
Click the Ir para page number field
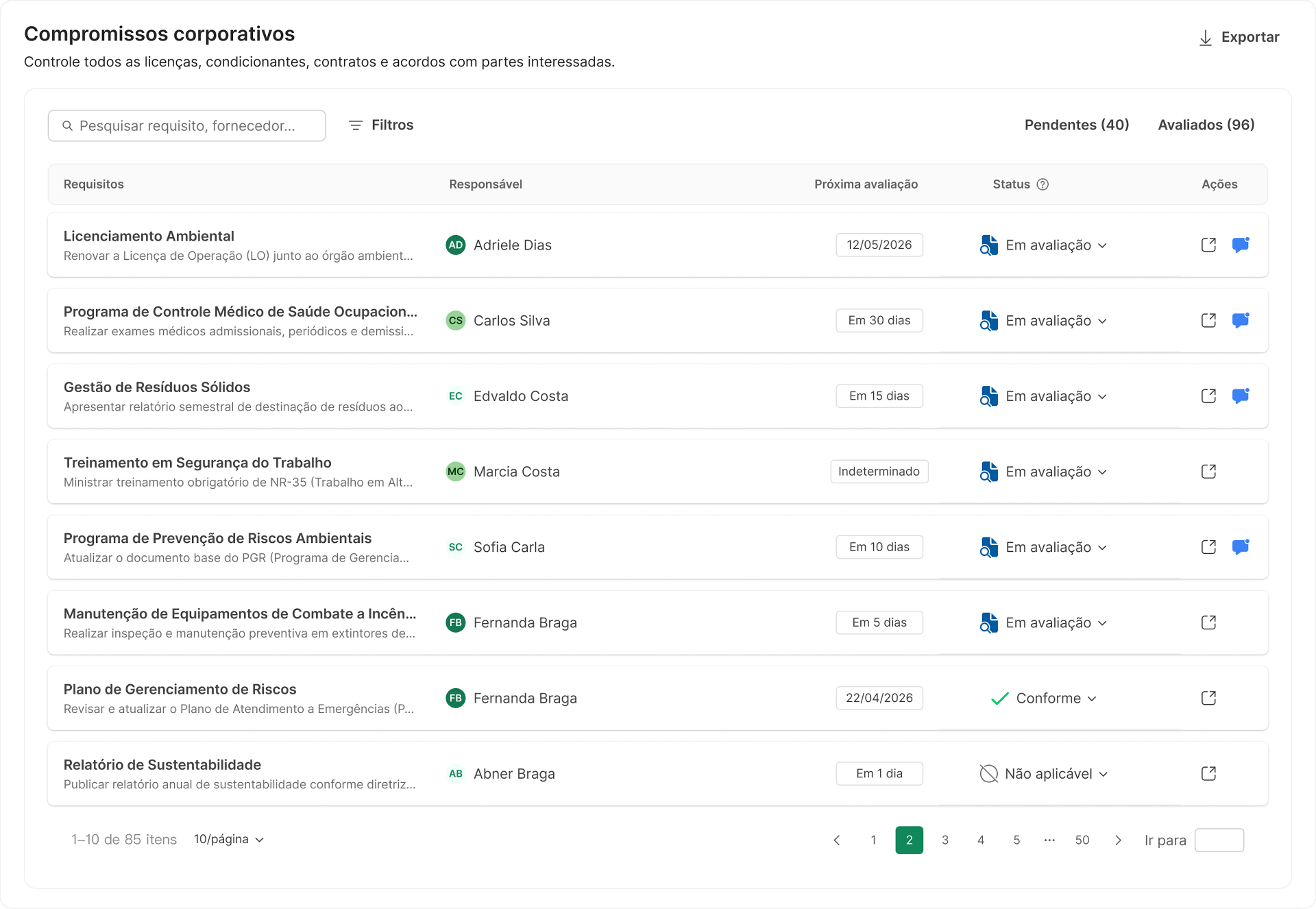[1219, 840]
